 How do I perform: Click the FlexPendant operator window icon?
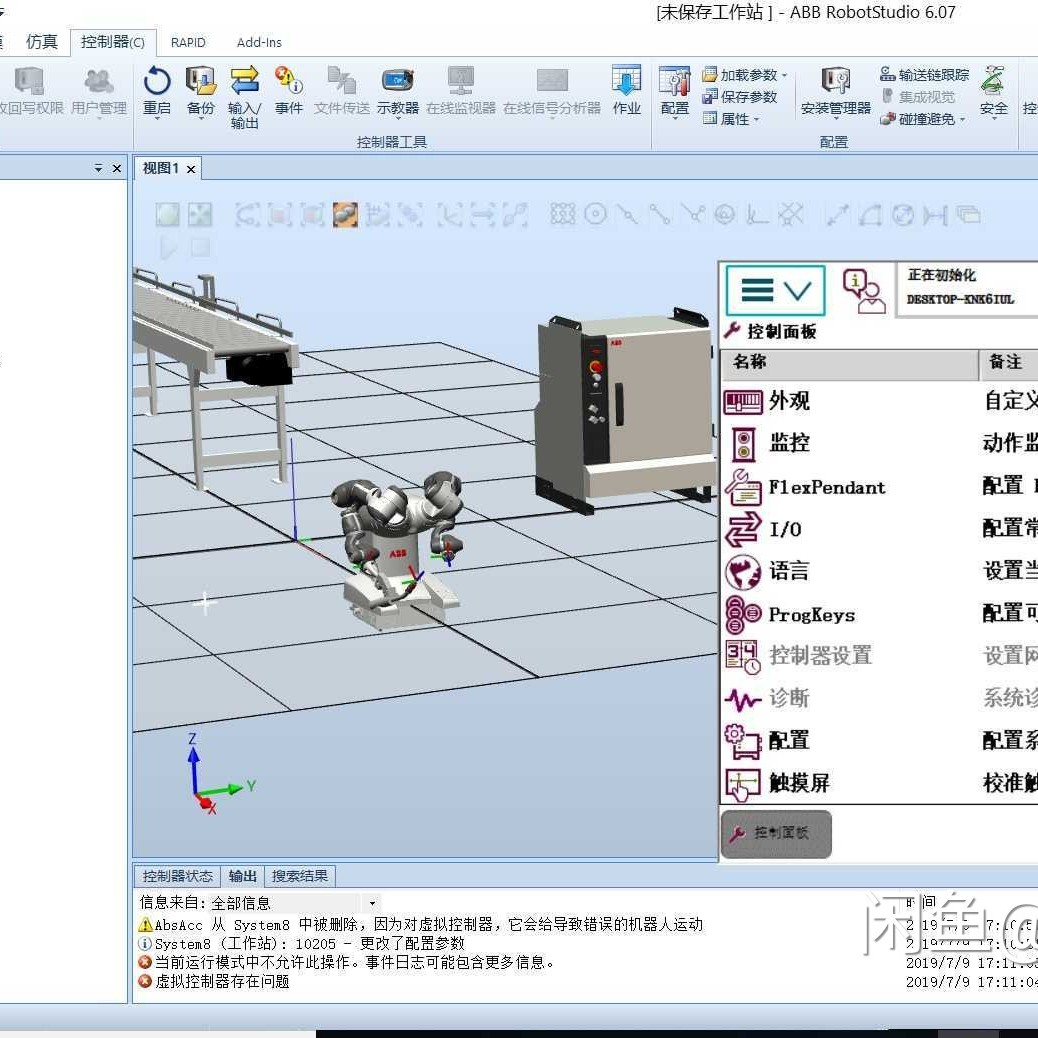click(863, 291)
